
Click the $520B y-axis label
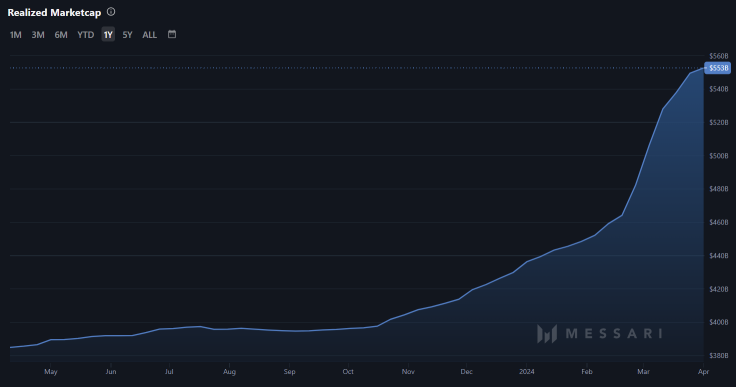(x=719, y=122)
